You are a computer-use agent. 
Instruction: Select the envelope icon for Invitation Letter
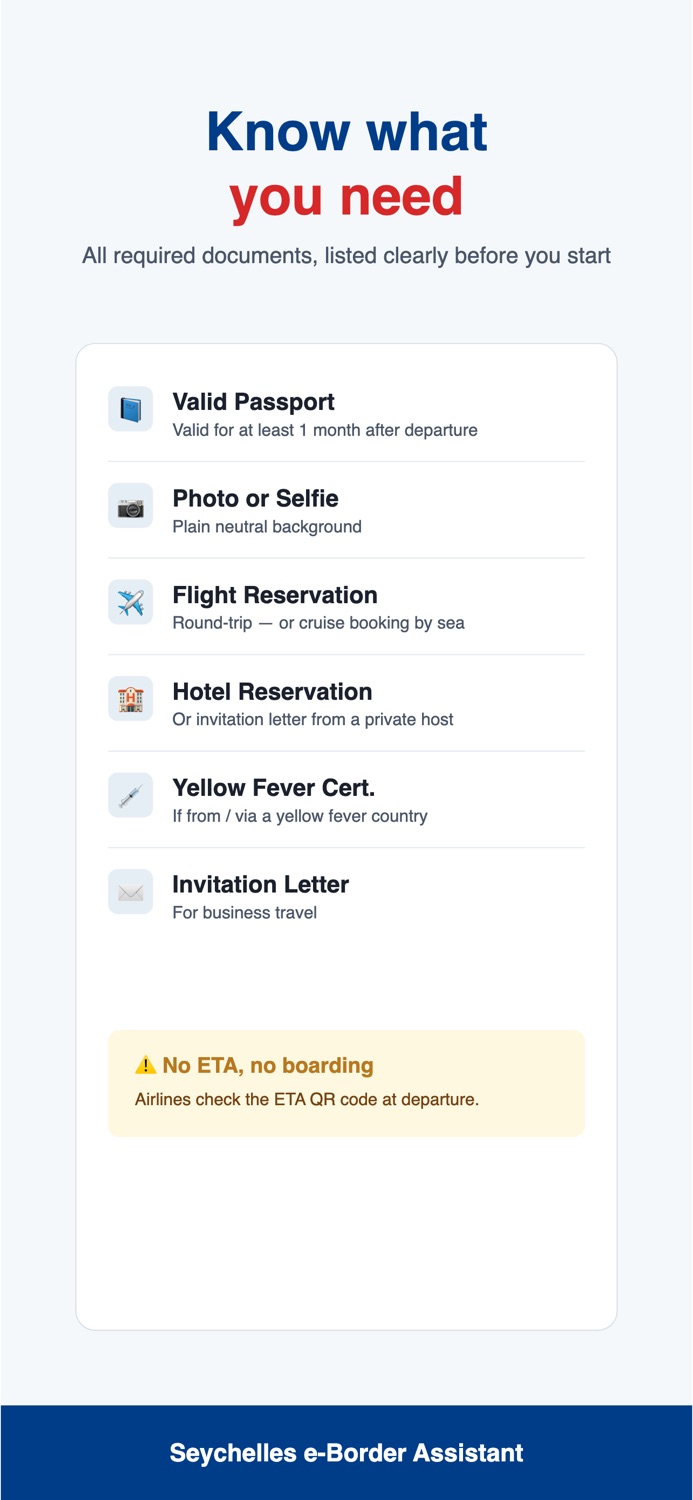coord(130,891)
